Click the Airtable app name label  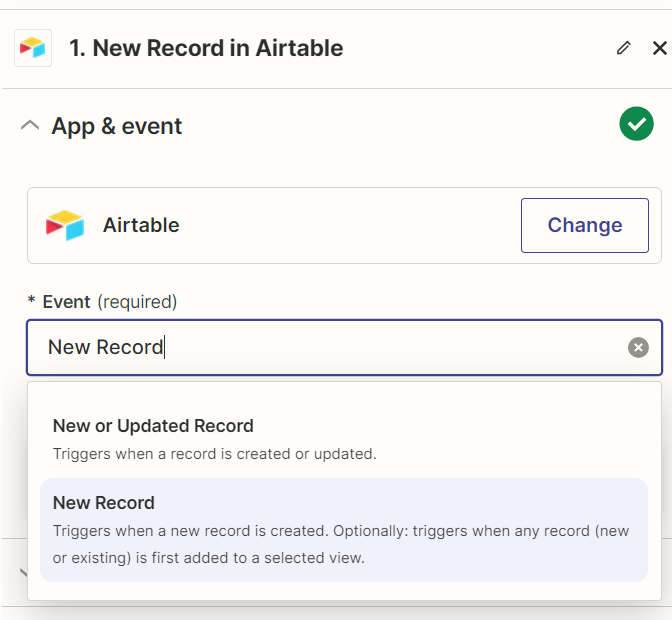pyautogui.click(x=141, y=225)
